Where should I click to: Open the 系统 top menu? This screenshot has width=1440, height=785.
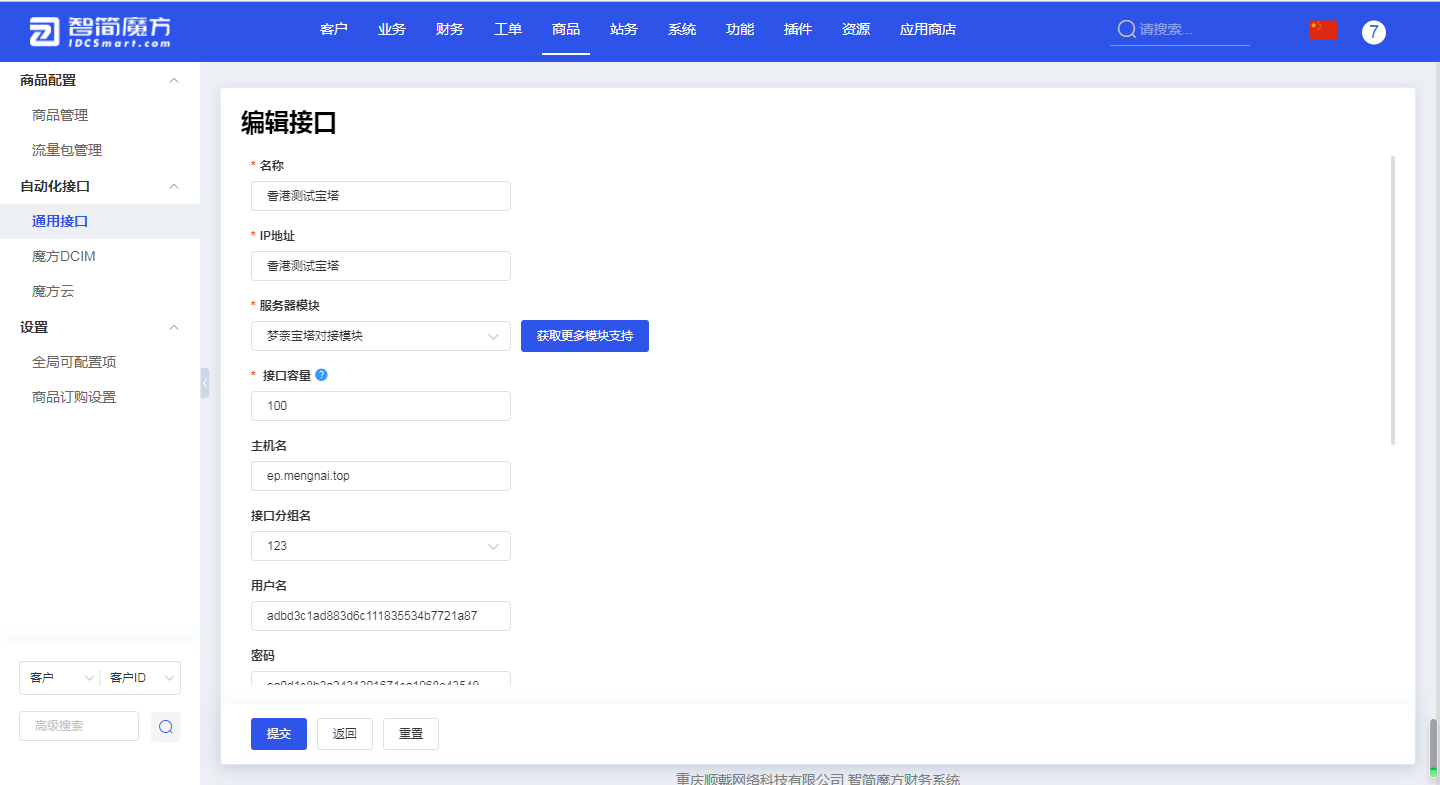682,29
